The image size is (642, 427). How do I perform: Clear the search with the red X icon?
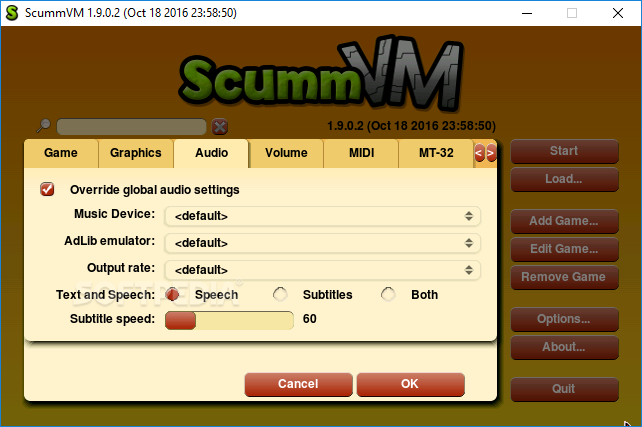point(220,127)
